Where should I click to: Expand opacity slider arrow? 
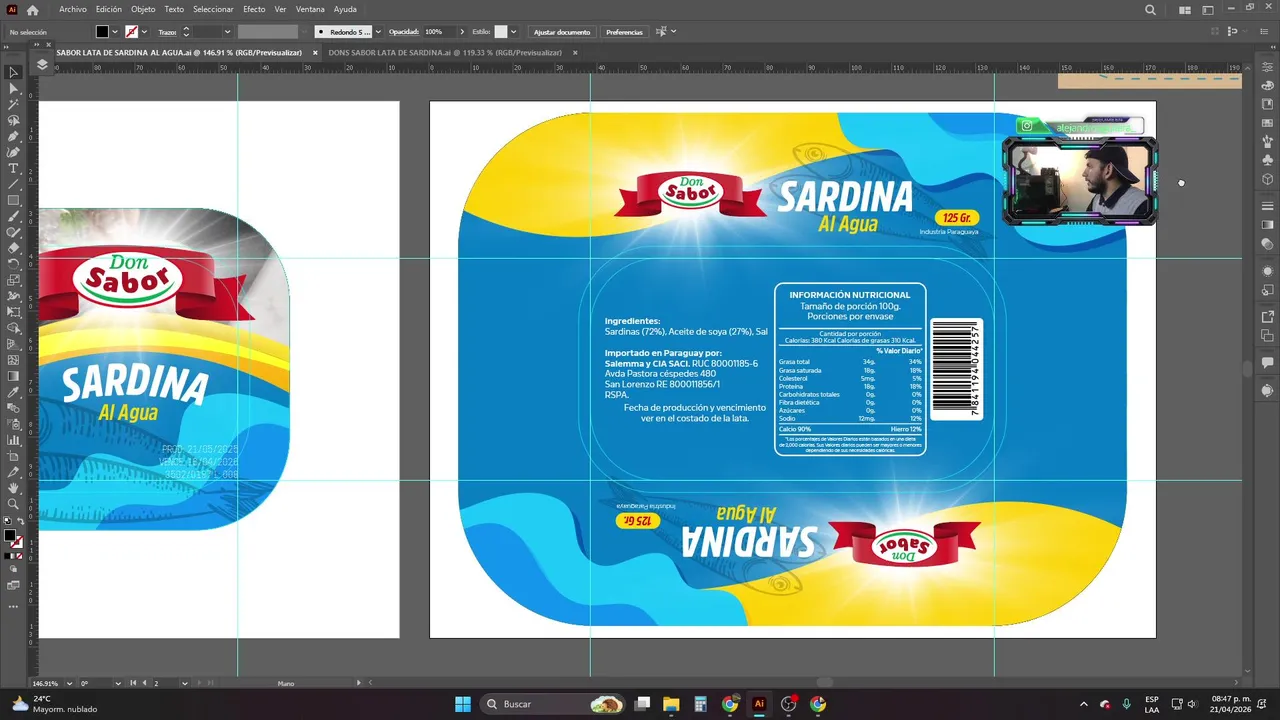(x=461, y=32)
